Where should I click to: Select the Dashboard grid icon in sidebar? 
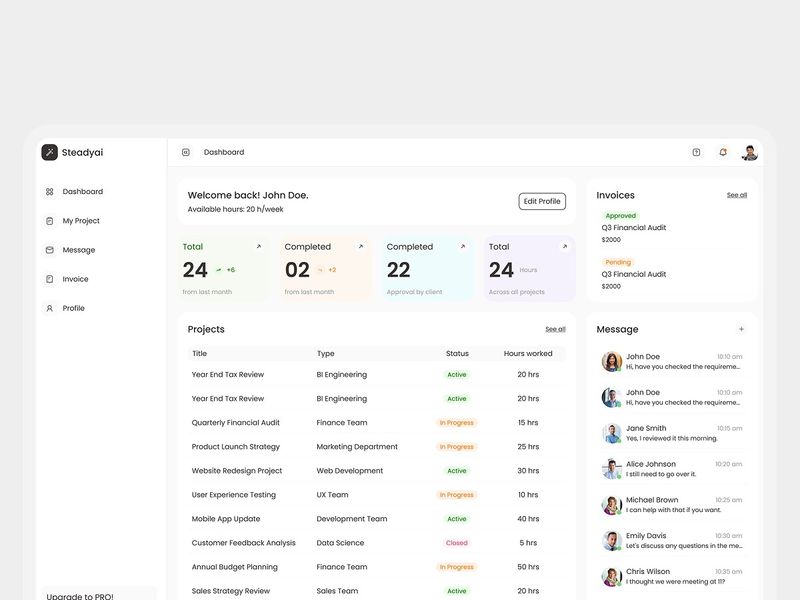pyautogui.click(x=50, y=191)
